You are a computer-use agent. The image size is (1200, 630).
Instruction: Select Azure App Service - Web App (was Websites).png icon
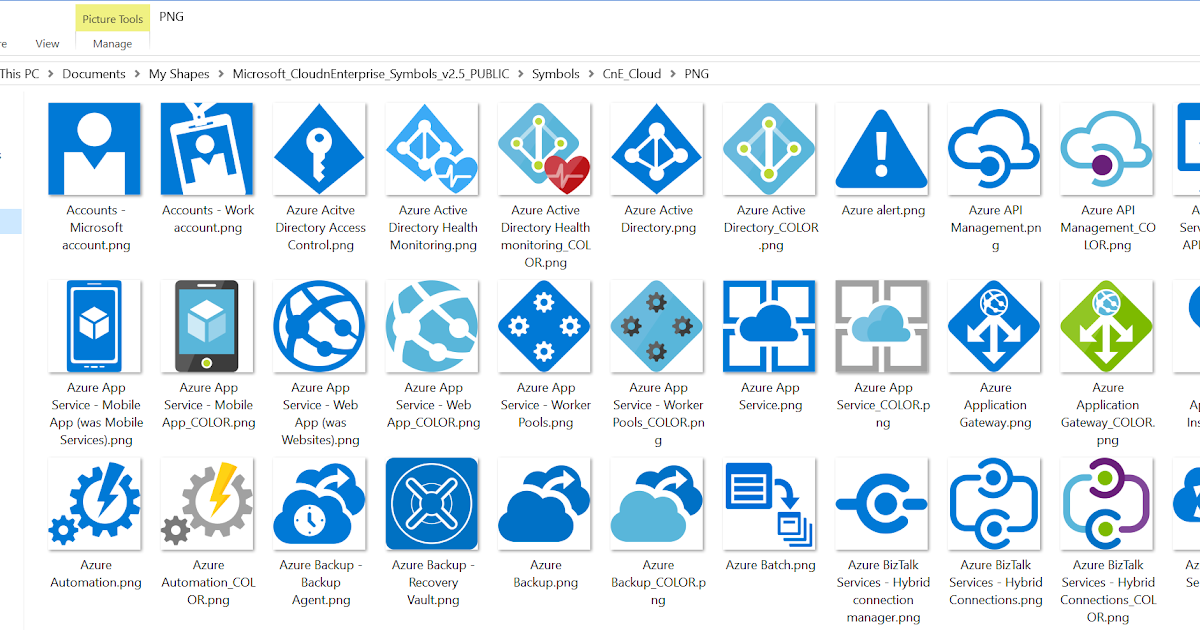coord(320,326)
